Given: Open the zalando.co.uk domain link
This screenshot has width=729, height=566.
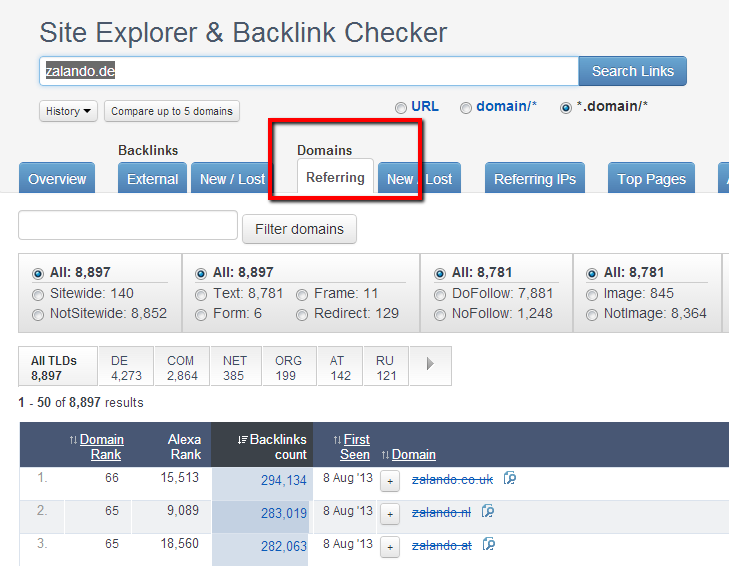Looking at the screenshot, I should tap(452, 479).
